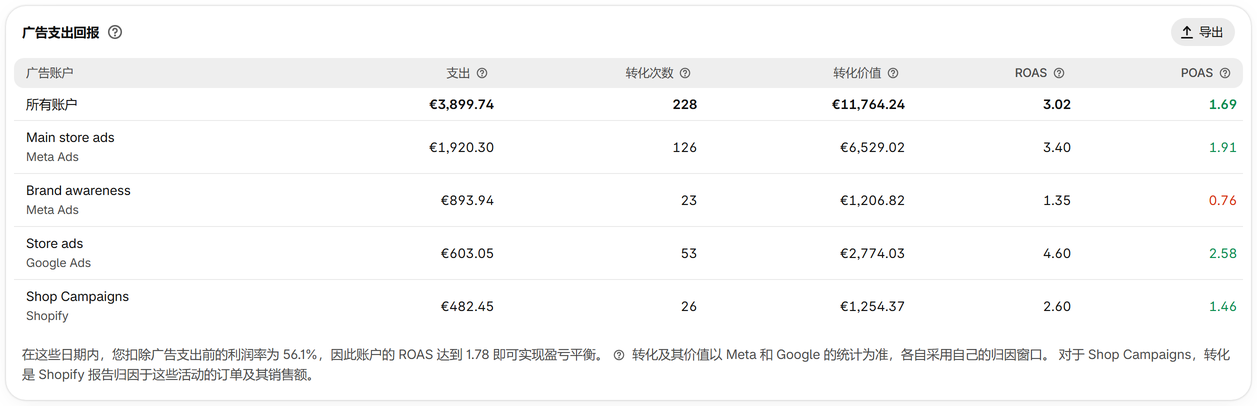
Task: Open the help icon next to 转化次数 header
Action: click(x=685, y=73)
